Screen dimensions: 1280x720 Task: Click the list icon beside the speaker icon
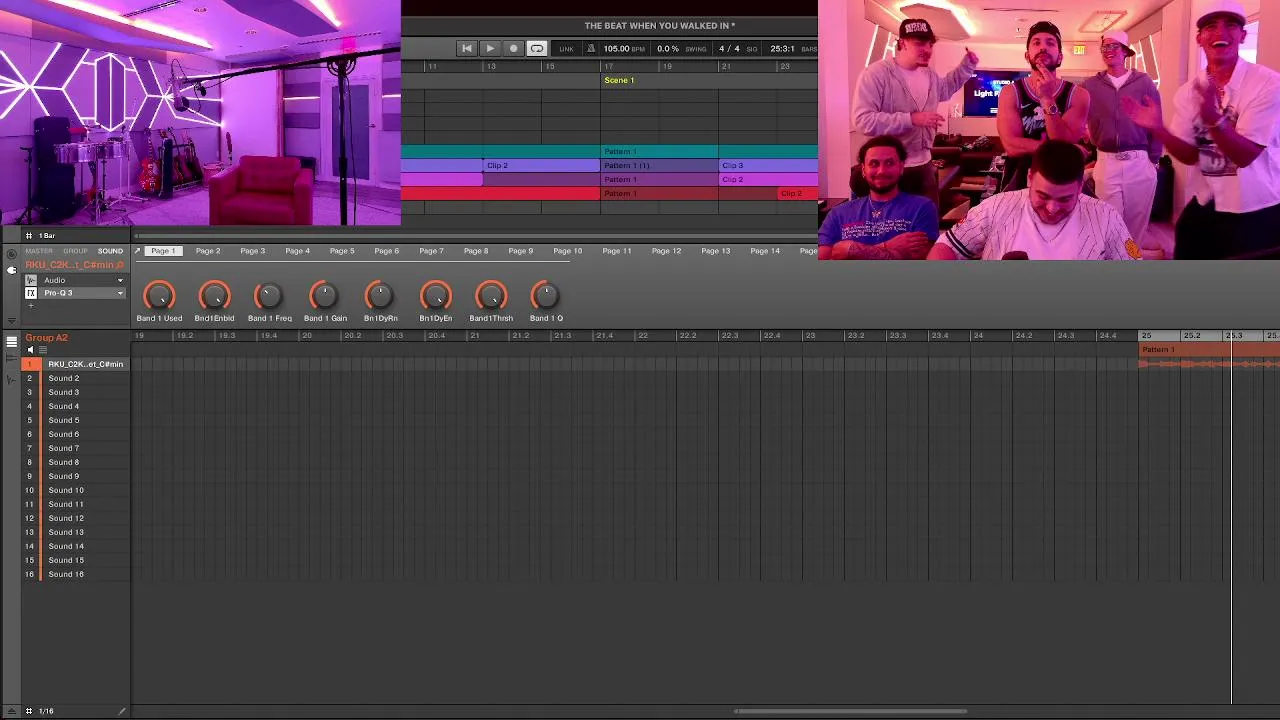[43, 350]
